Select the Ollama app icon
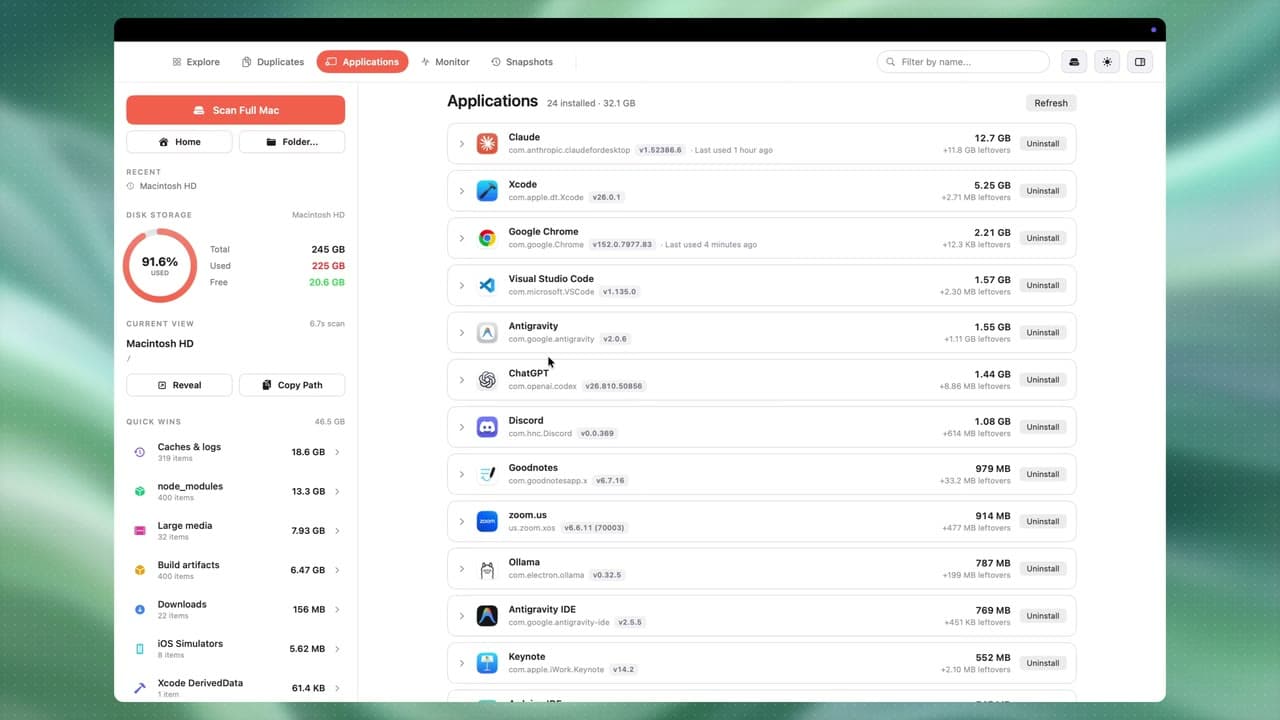 pyautogui.click(x=487, y=569)
